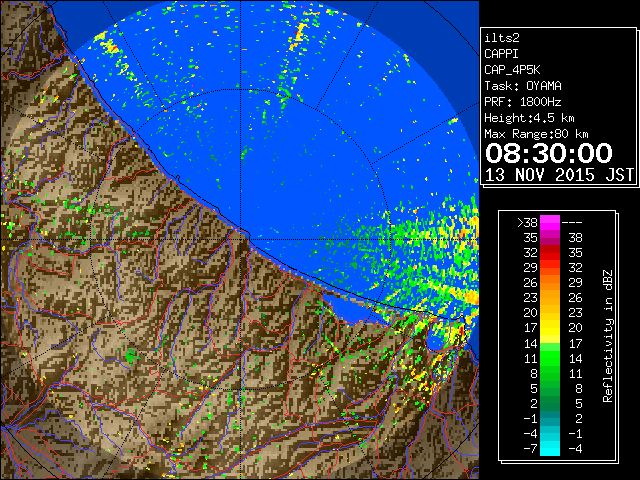Click the '08:30:00' timestamp

click(x=549, y=153)
